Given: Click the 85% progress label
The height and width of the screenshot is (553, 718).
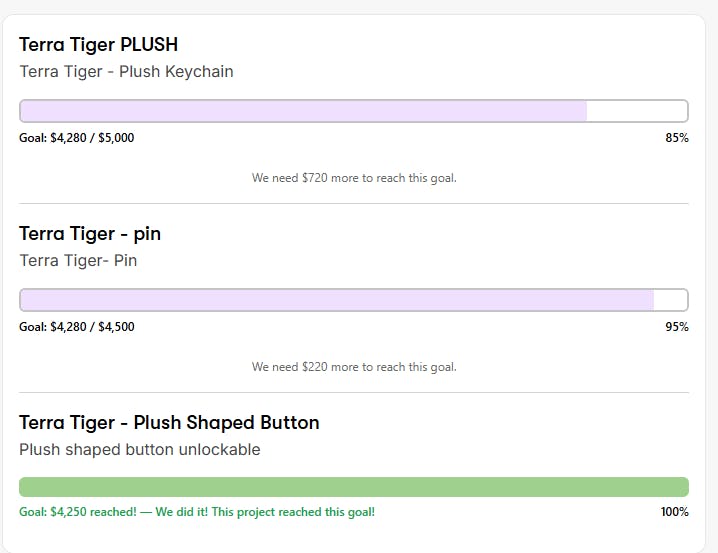Looking at the screenshot, I should (676, 138).
